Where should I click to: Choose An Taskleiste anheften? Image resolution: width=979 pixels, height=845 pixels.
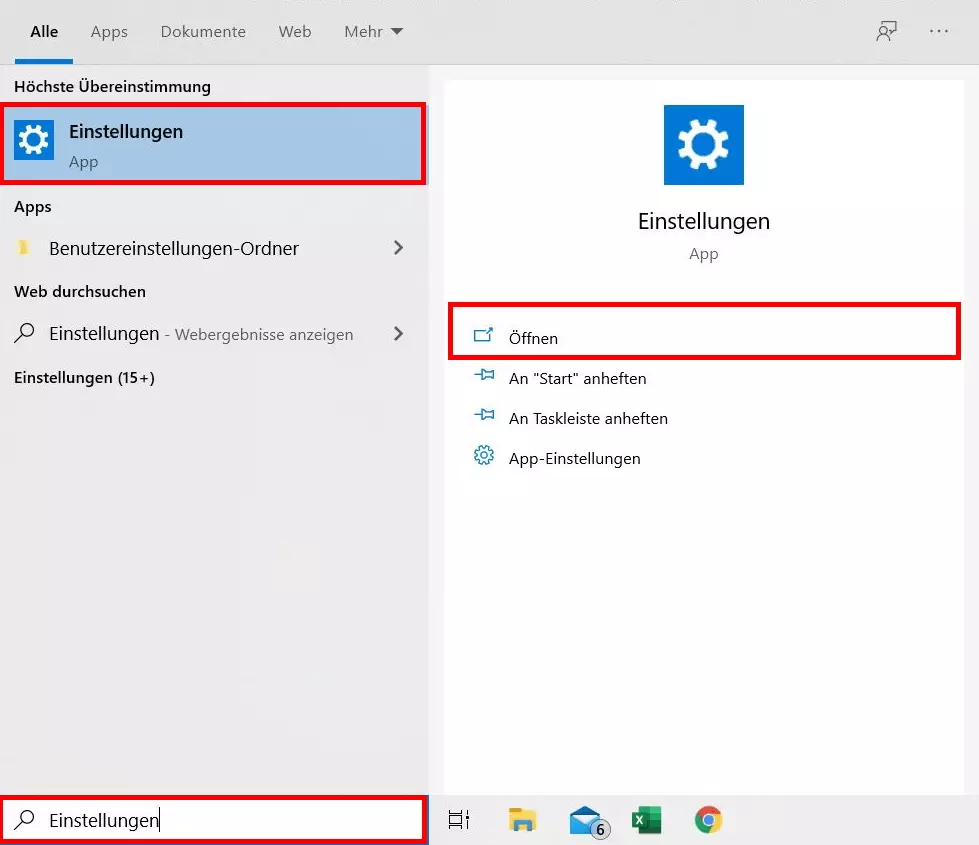pos(588,418)
